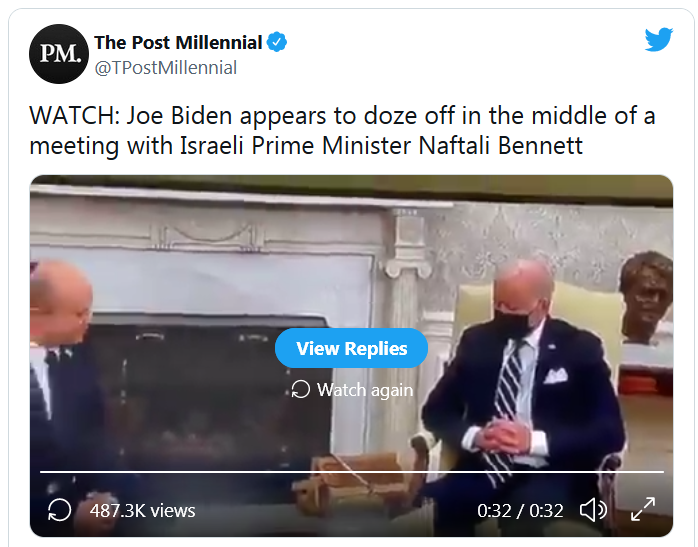This screenshot has width=698, height=547.
Task: Click The Post Millennial PM avatar
Action: click(58, 54)
